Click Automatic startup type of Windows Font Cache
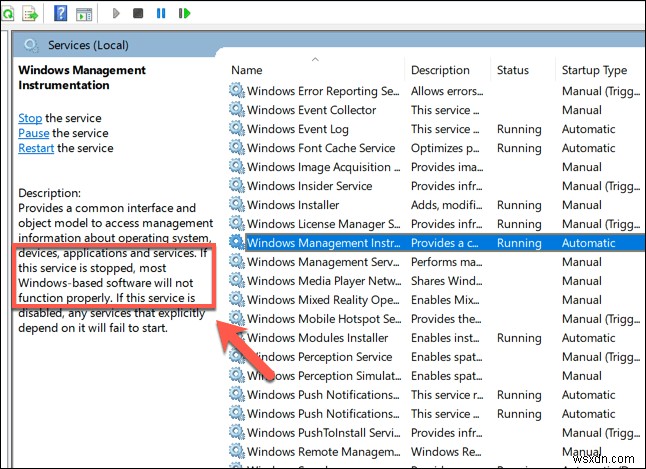The width and height of the screenshot is (646, 469). pyautogui.click(x=588, y=148)
